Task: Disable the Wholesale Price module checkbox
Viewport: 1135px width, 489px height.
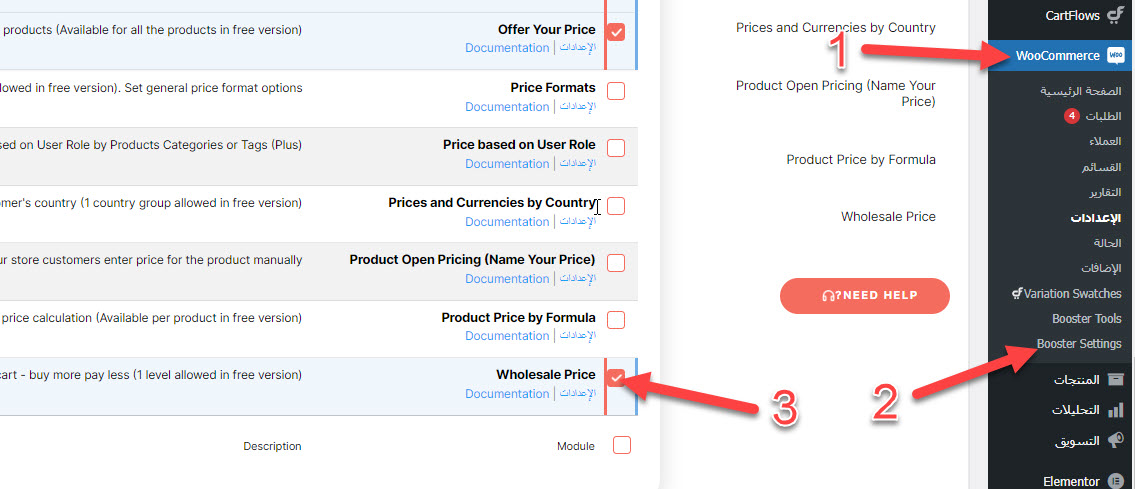Action: tap(616, 378)
